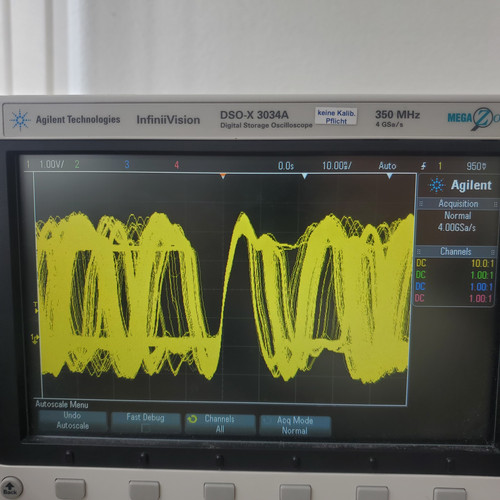Push the first gray hardware softkey after Back
Screen dimensions: 500x500
coord(70,489)
